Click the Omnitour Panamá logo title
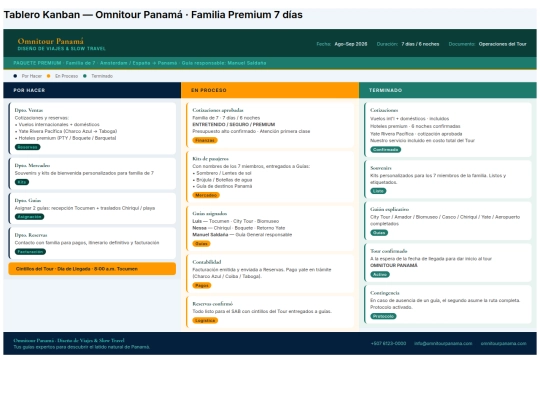 (51, 41)
